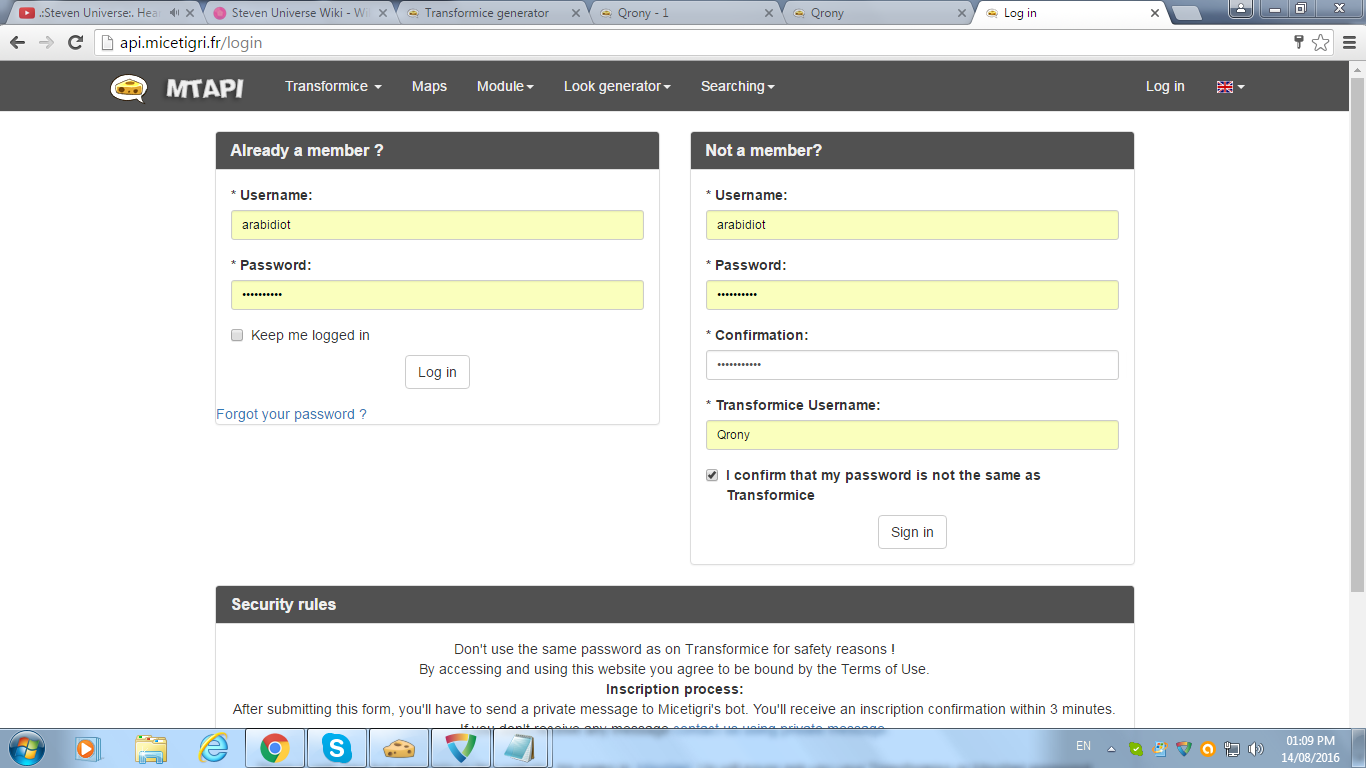Go back with the browser back arrow
The height and width of the screenshot is (768, 1366).
click(17, 42)
